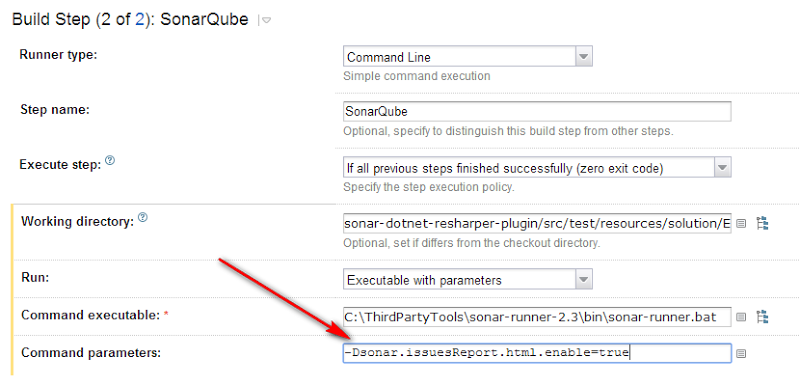Click the help icon beside Execute step
Screen dimensions: 800x386
110,161
